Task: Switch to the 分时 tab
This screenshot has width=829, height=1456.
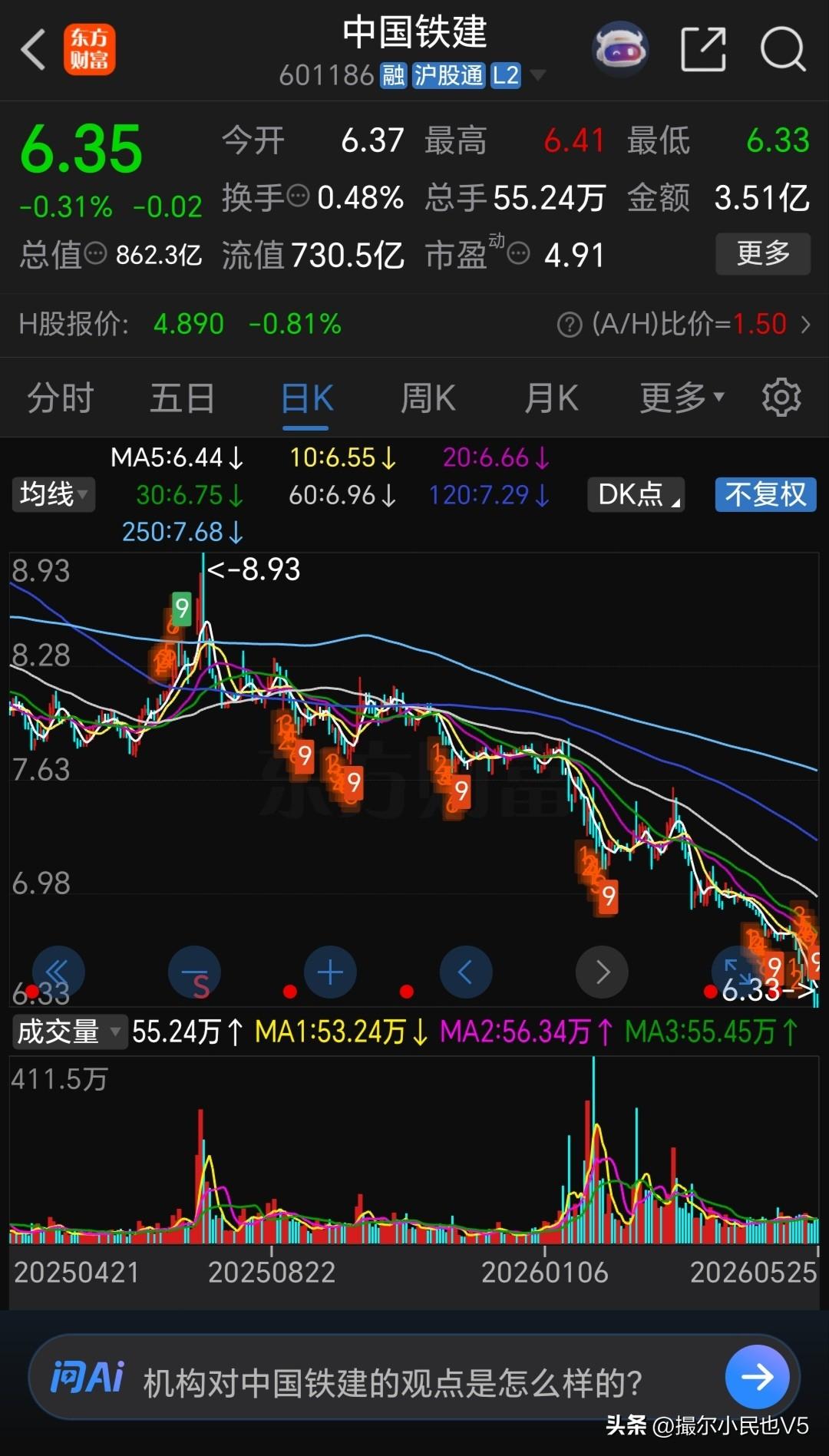Action: [x=61, y=398]
